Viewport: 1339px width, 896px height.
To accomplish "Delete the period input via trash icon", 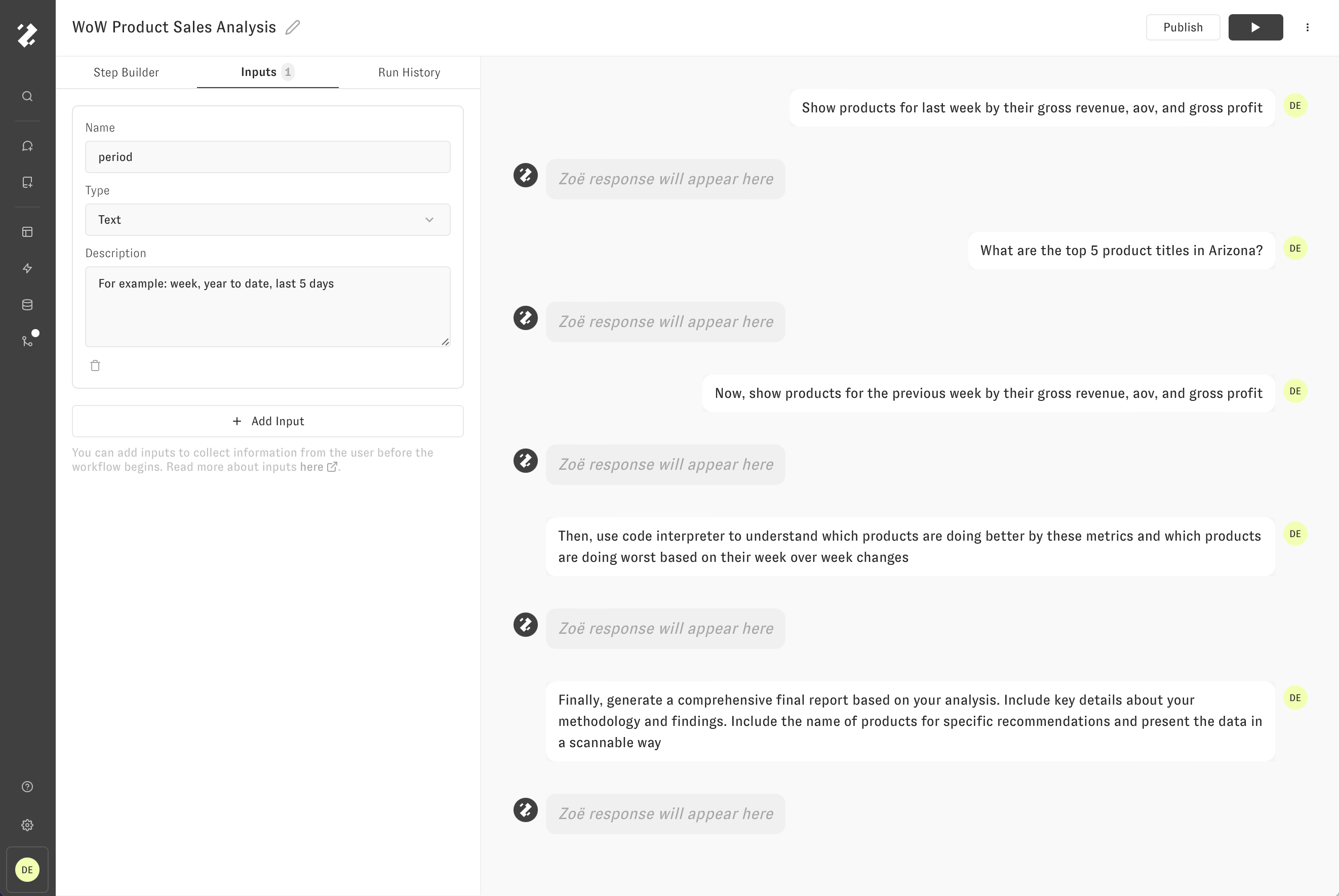I will coord(95,365).
